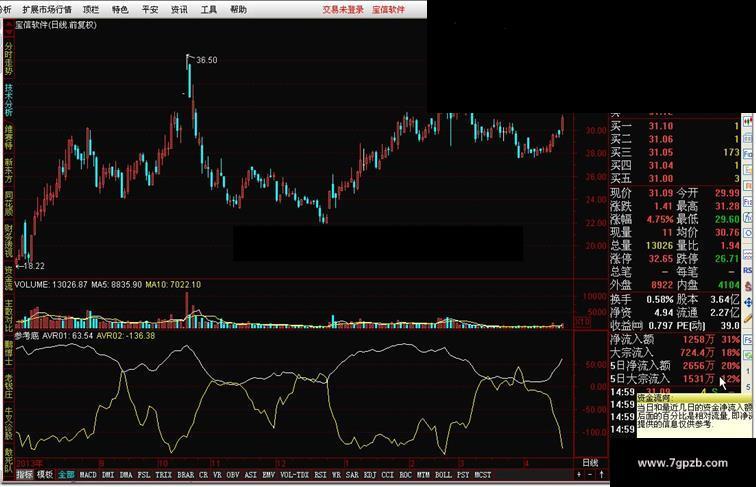The height and width of the screenshot is (487, 756).
Task: Apply the MTM indicator
Action: pyautogui.click(x=423, y=475)
